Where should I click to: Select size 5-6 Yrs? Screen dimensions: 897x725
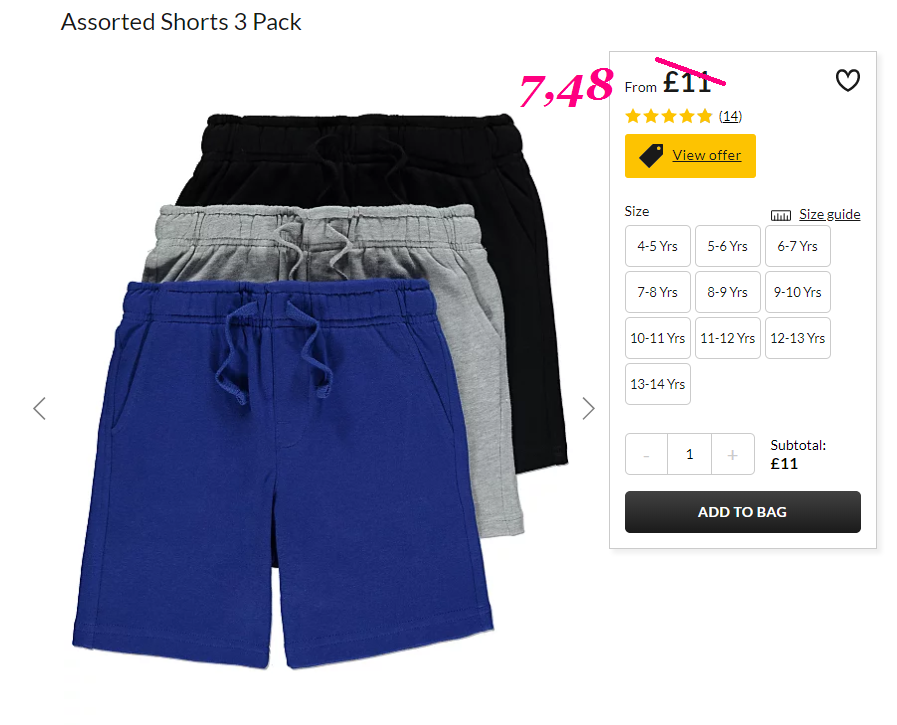point(728,246)
